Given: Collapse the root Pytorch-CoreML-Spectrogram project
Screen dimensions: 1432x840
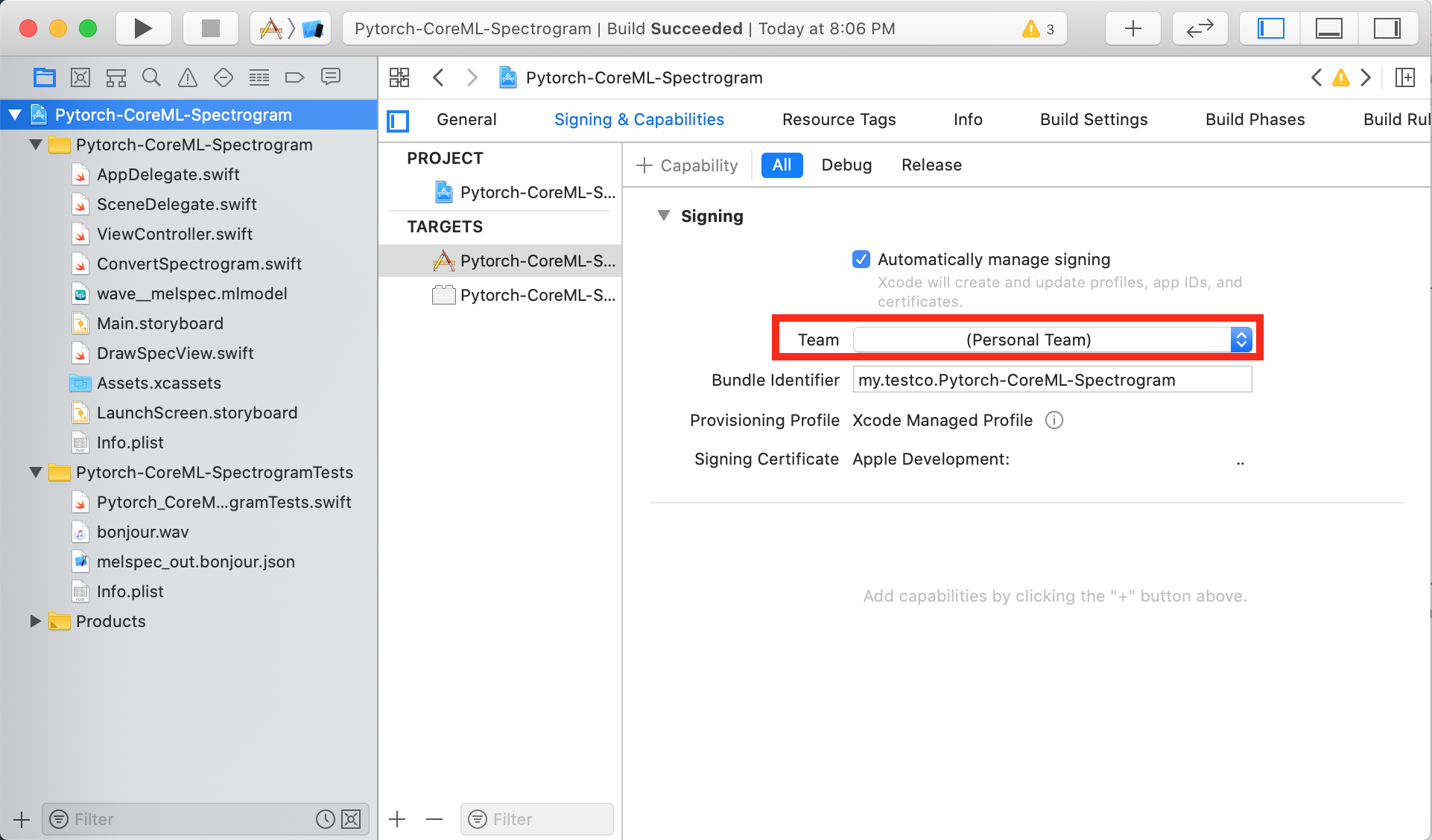Looking at the screenshot, I should click(x=14, y=115).
